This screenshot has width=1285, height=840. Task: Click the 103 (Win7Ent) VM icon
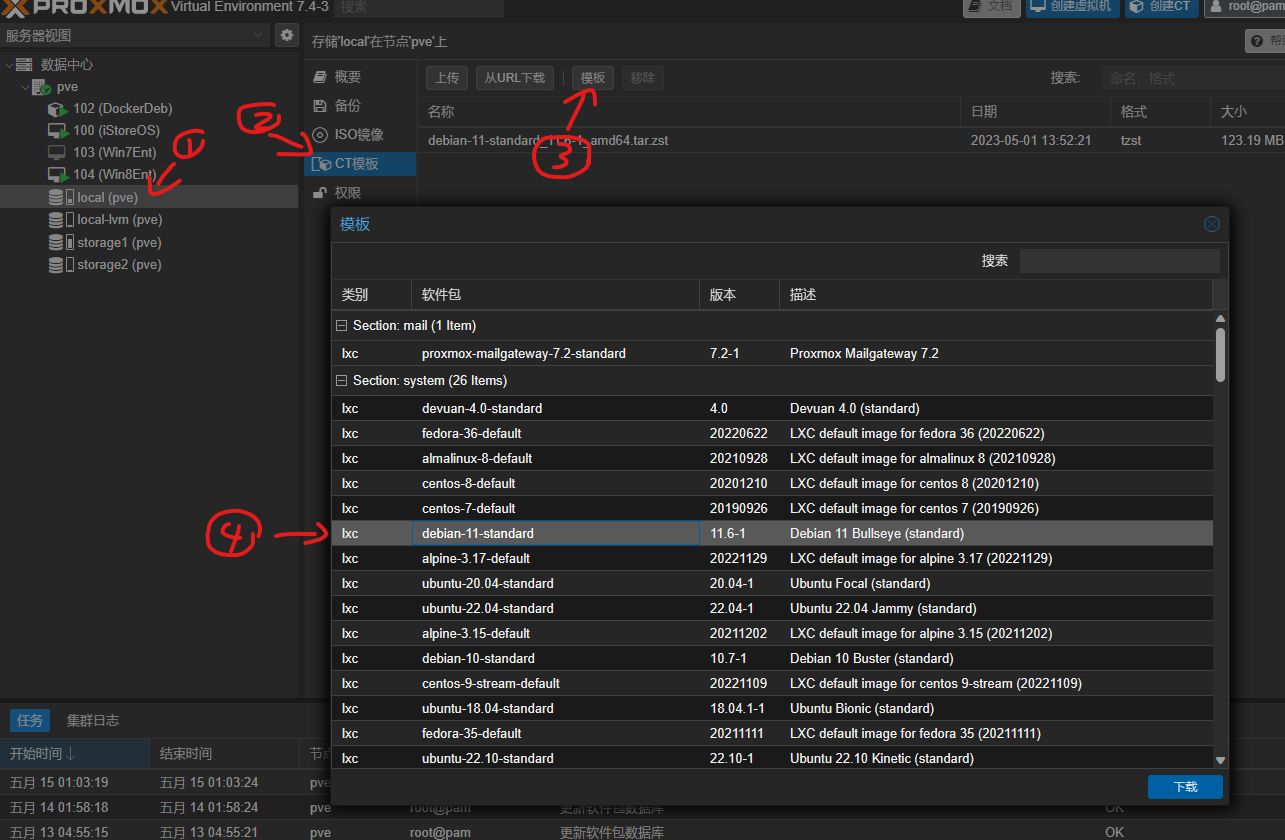pyautogui.click(x=58, y=153)
